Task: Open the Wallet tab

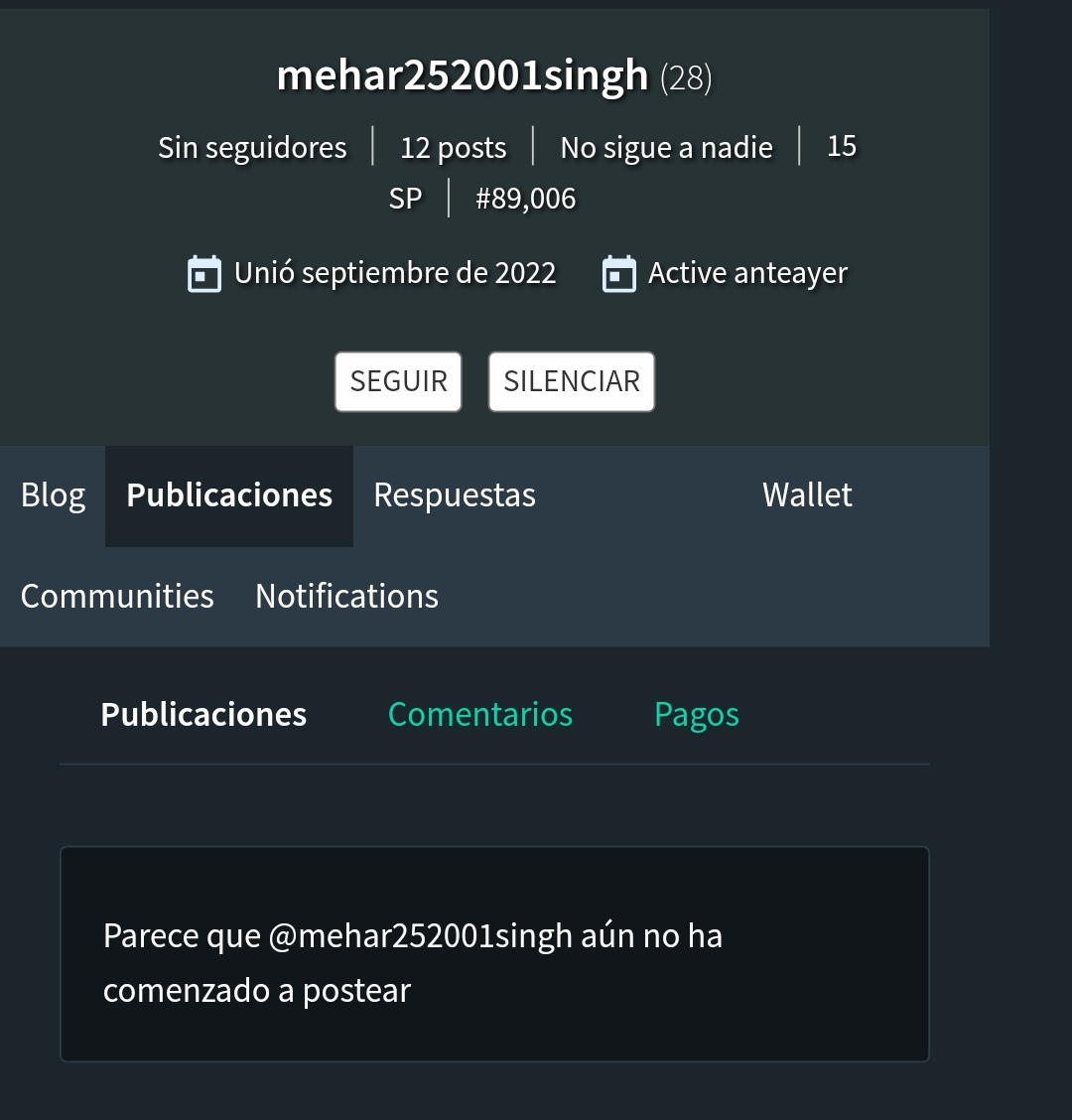Action: pos(807,495)
